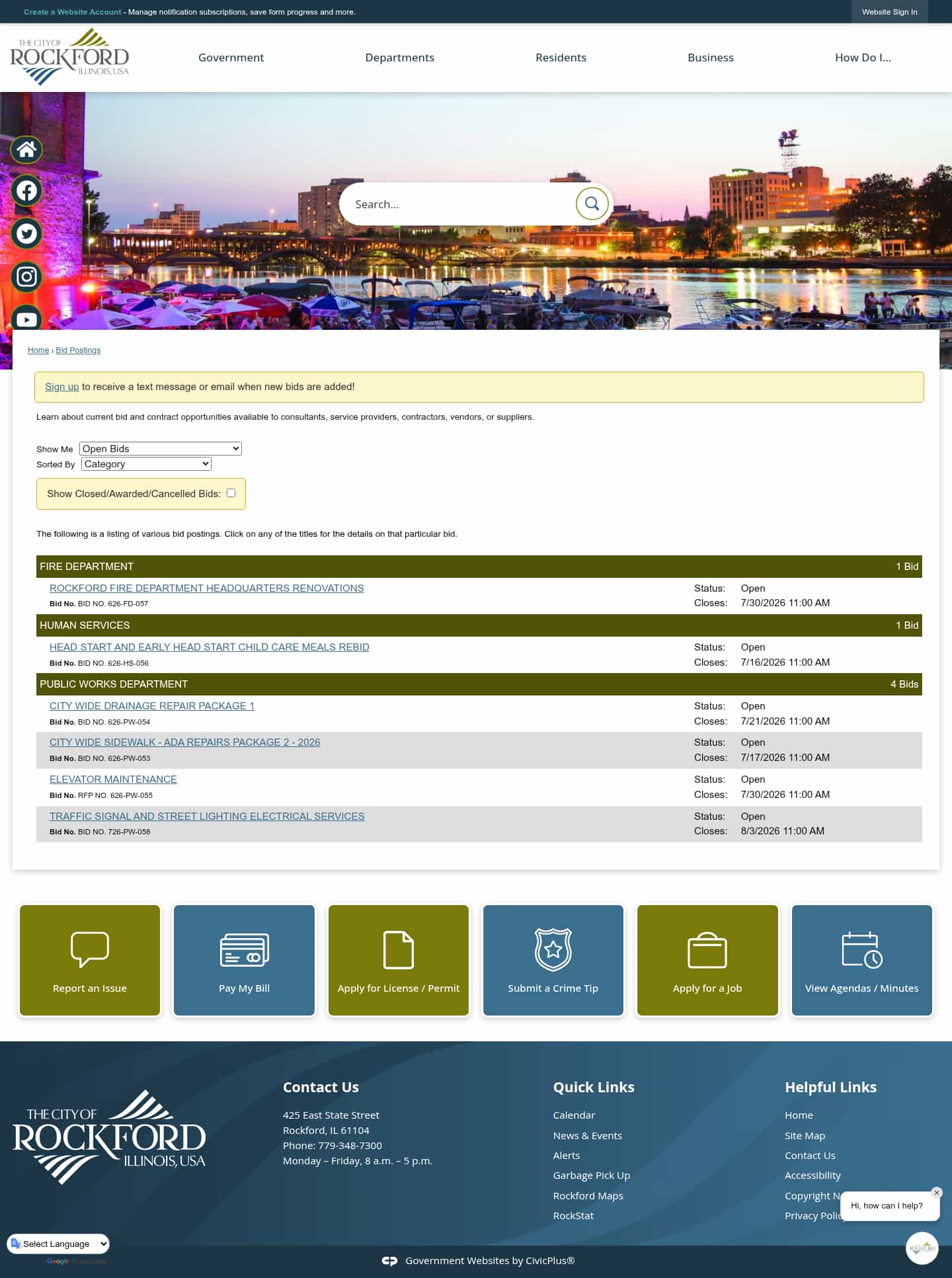The height and width of the screenshot is (1278, 952).
Task: Open City Wide Sidewalk - ADA Repairs bid
Action: (184, 742)
